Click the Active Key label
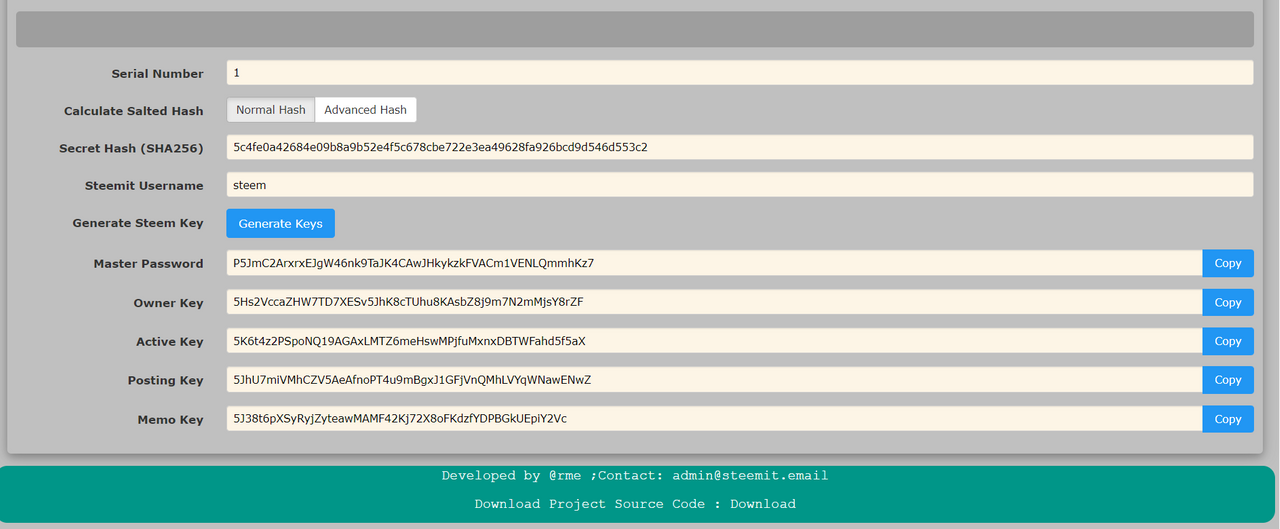 tap(170, 342)
